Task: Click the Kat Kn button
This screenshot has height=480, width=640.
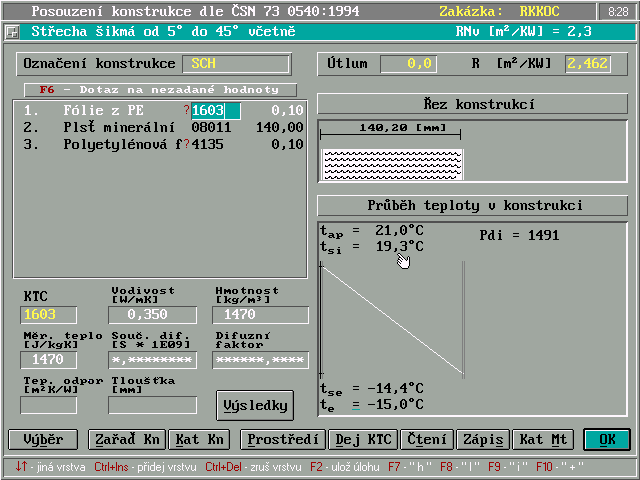Action: click(x=201, y=439)
